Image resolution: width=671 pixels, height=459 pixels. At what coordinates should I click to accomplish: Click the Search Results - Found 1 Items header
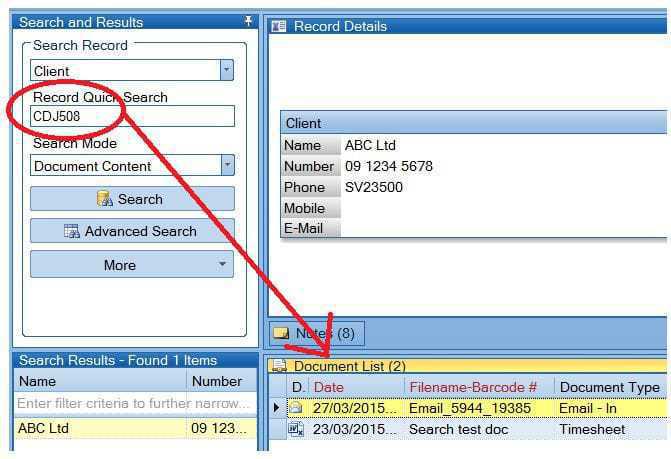[x=135, y=360]
